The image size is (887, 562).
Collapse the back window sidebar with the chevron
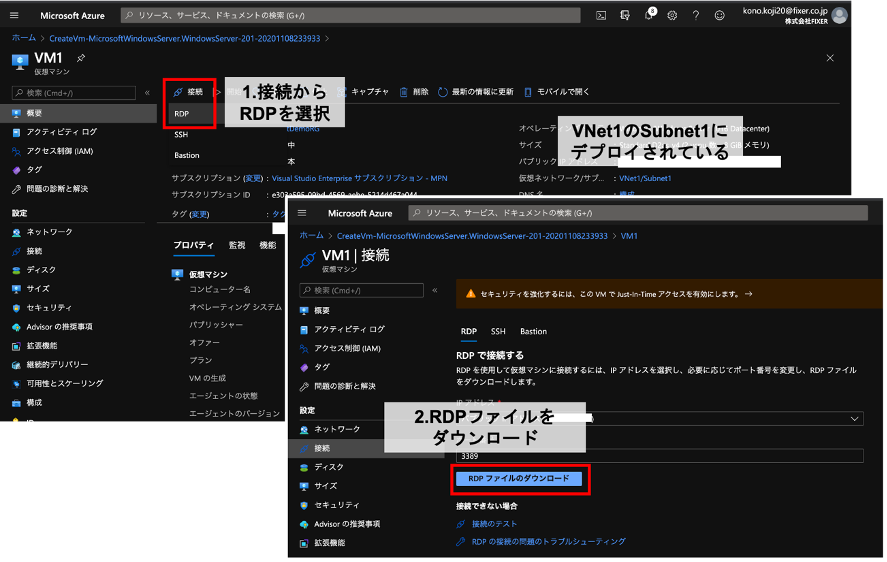(x=147, y=93)
